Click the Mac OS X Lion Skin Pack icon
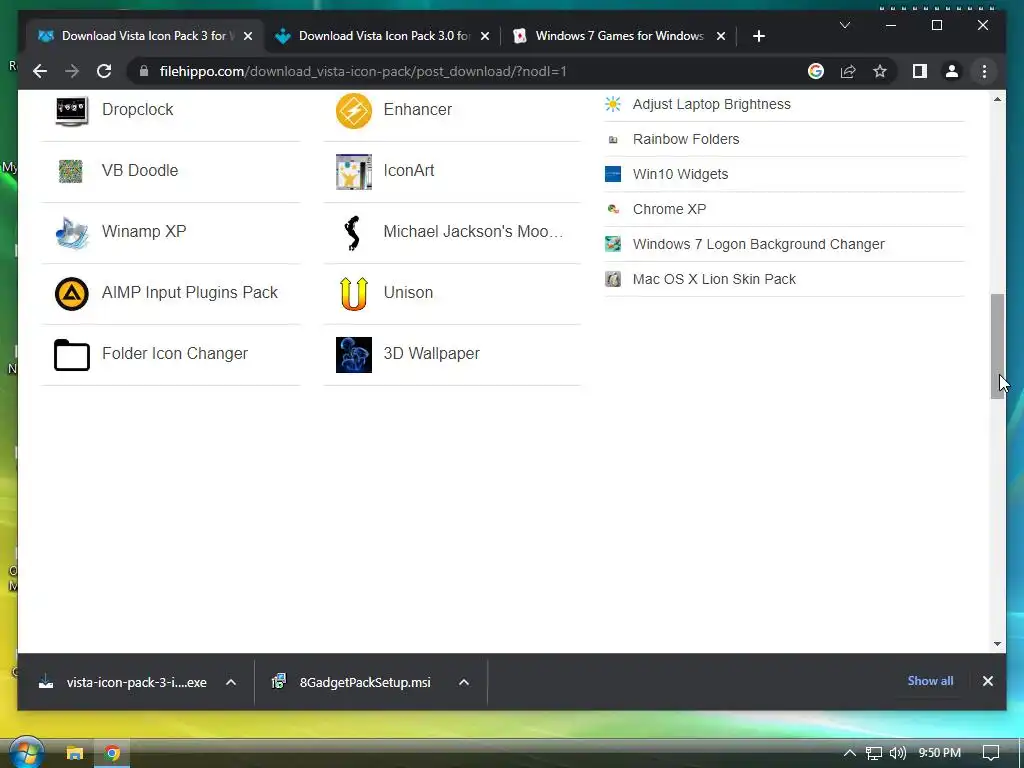The width and height of the screenshot is (1024, 768). pyautogui.click(x=613, y=280)
